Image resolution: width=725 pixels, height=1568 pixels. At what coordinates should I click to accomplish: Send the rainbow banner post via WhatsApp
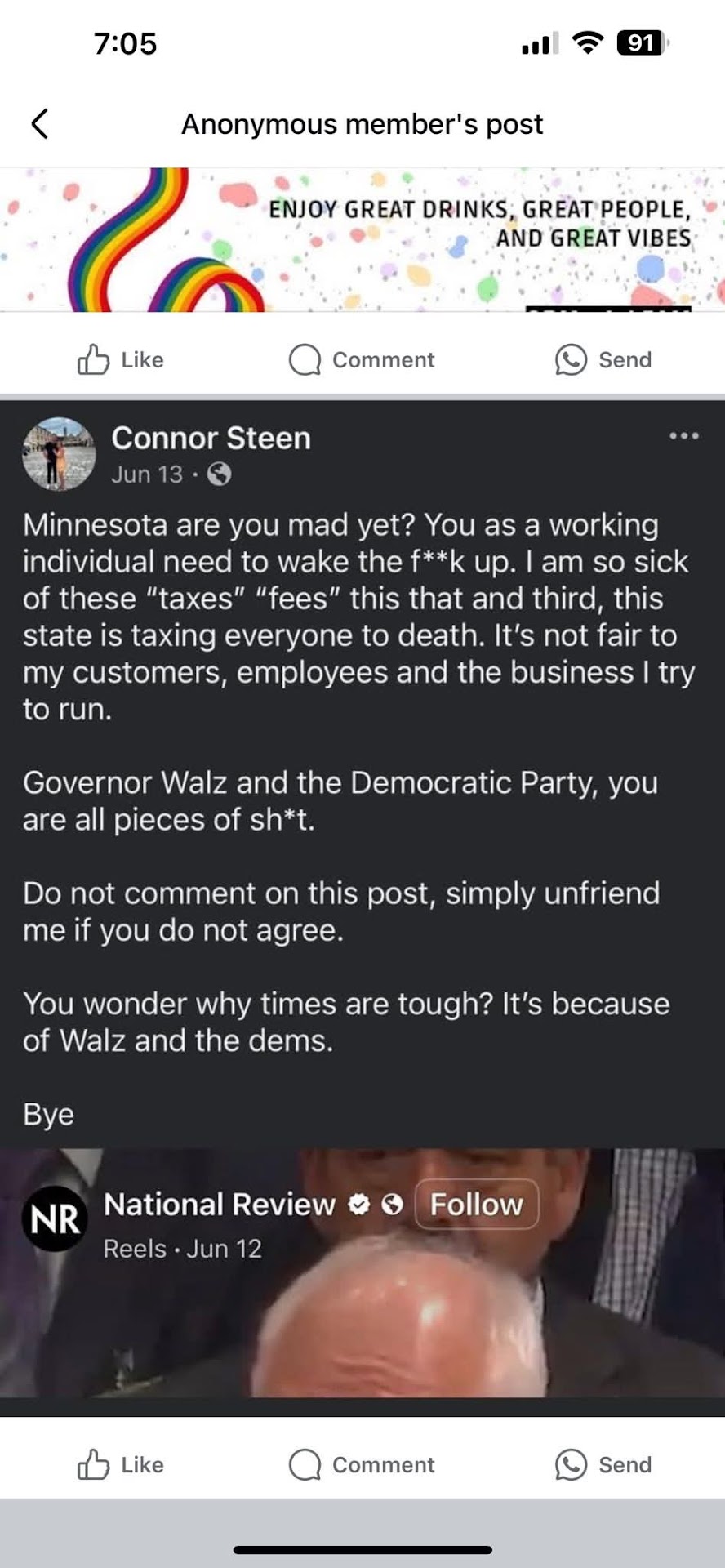click(x=603, y=359)
